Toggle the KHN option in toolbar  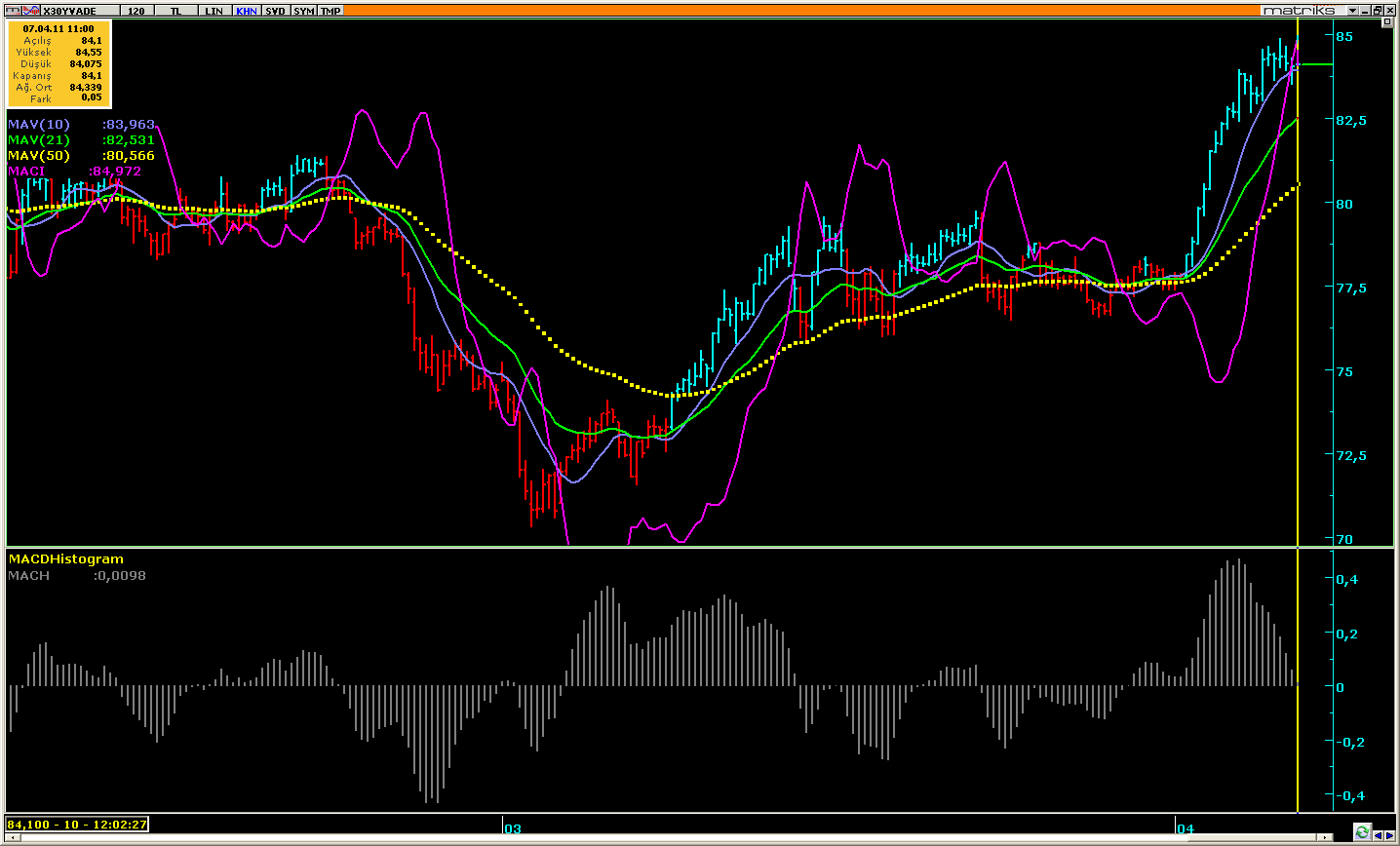247,11
